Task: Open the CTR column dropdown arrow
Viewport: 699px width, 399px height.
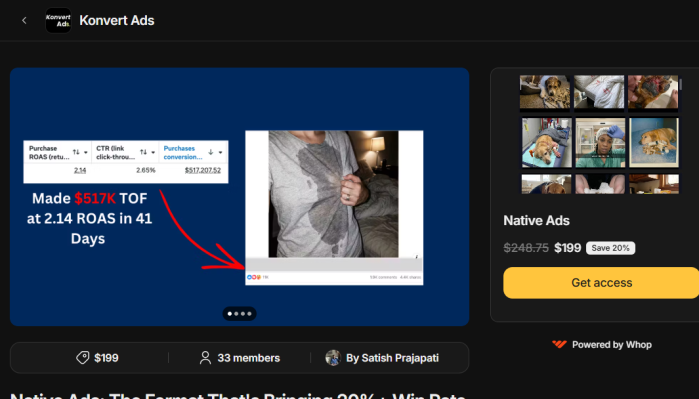Action: click(153, 152)
